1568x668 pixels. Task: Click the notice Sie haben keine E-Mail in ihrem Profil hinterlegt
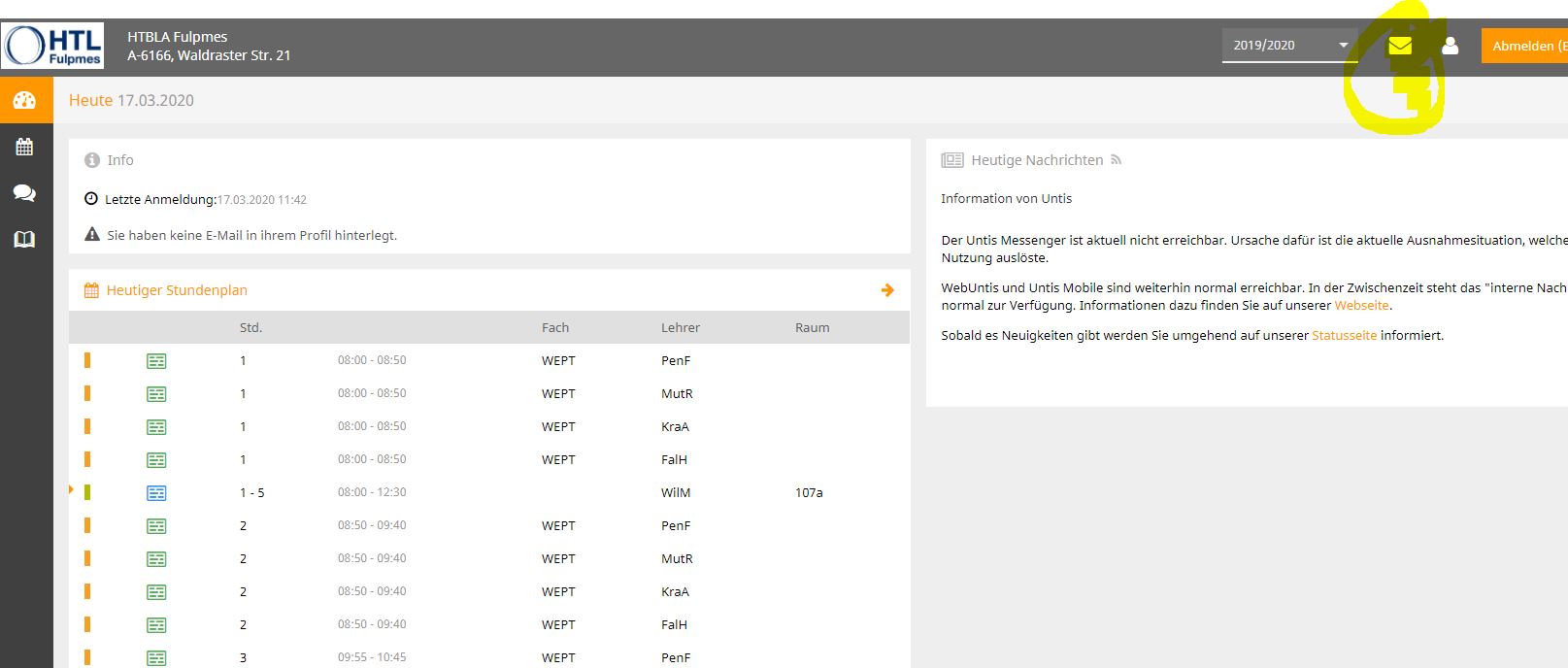tap(251, 235)
